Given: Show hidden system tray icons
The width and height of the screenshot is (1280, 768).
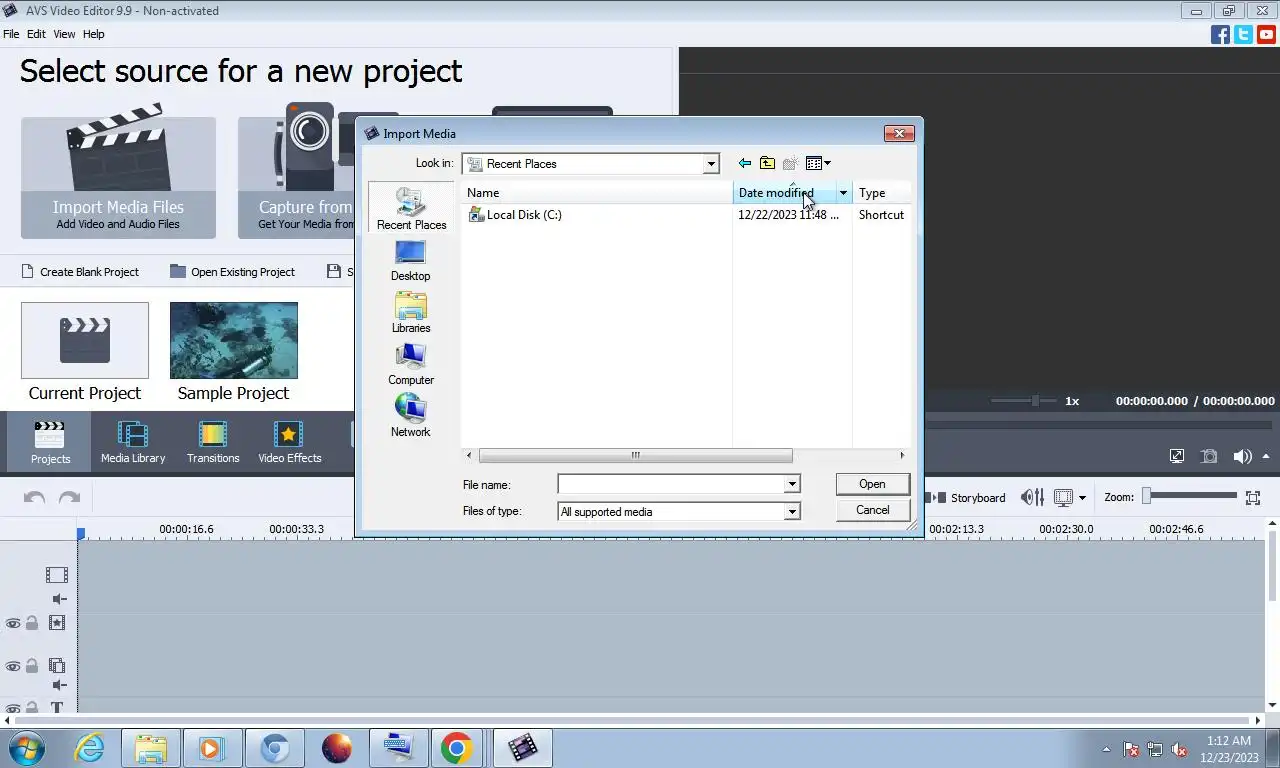Looking at the screenshot, I should pos(1106,749).
